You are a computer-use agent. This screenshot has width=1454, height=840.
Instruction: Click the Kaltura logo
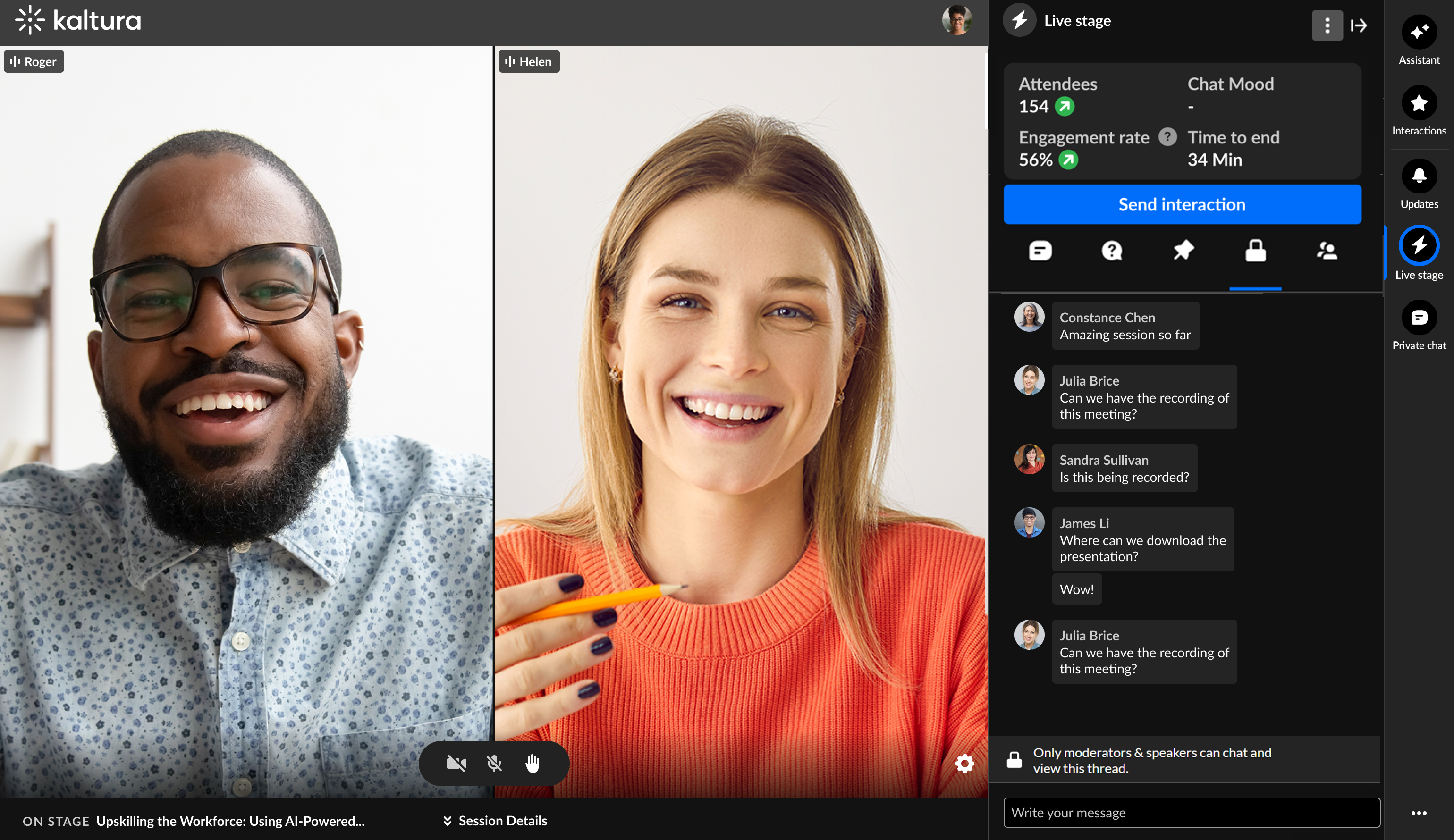(78, 21)
